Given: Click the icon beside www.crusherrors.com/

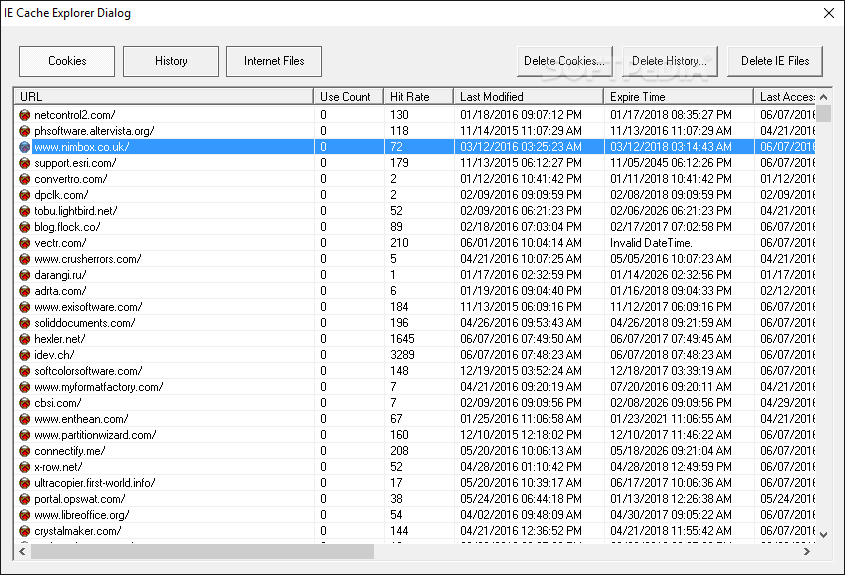Looking at the screenshot, I should click(x=24, y=259).
